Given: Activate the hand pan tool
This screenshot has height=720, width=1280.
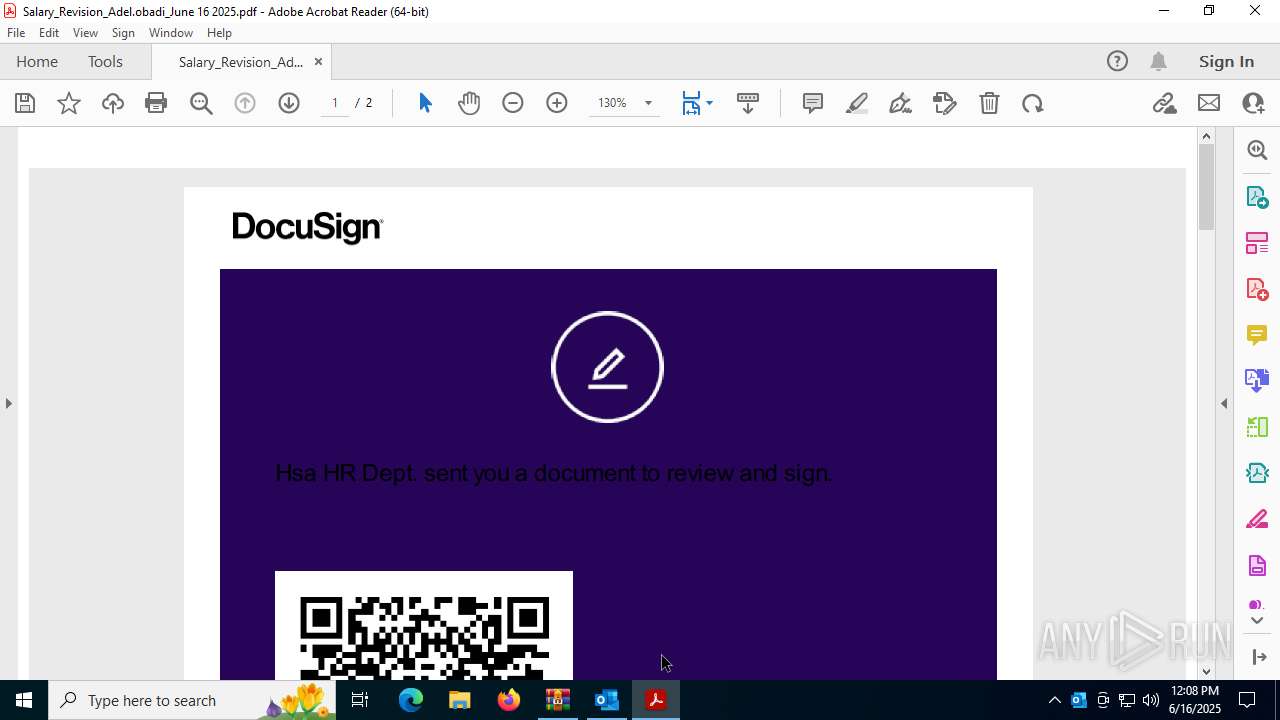Looking at the screenshot, I should tap(469, 103).
